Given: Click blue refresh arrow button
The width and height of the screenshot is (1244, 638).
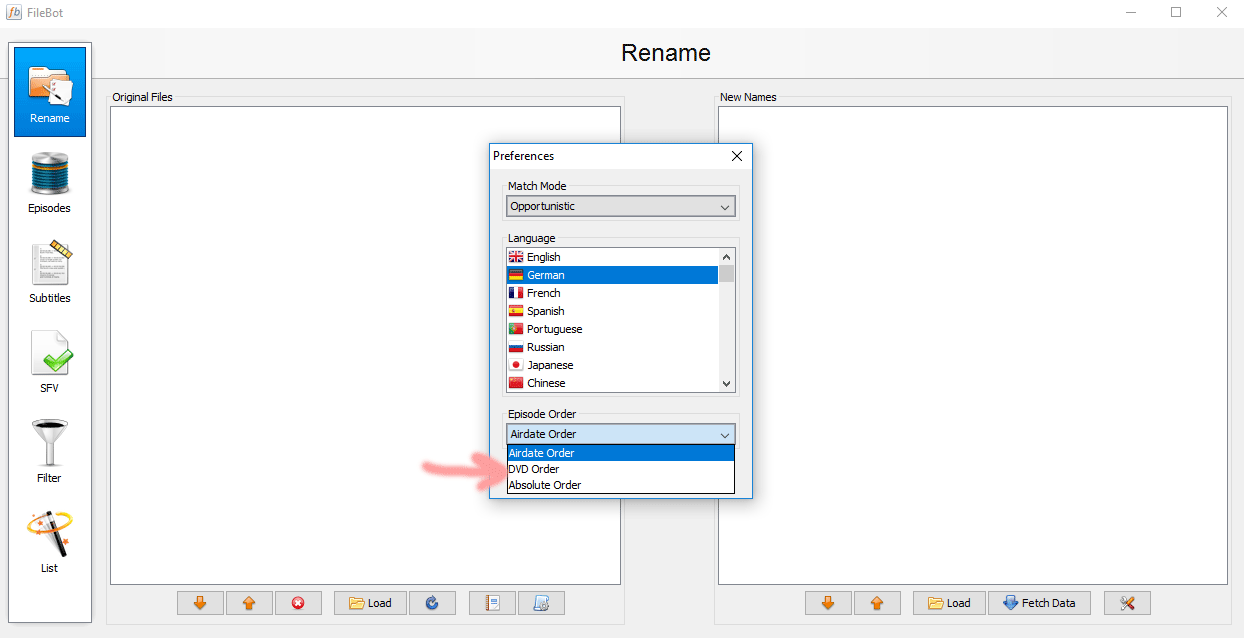Looking at the screenshot, I should [432, 603].
